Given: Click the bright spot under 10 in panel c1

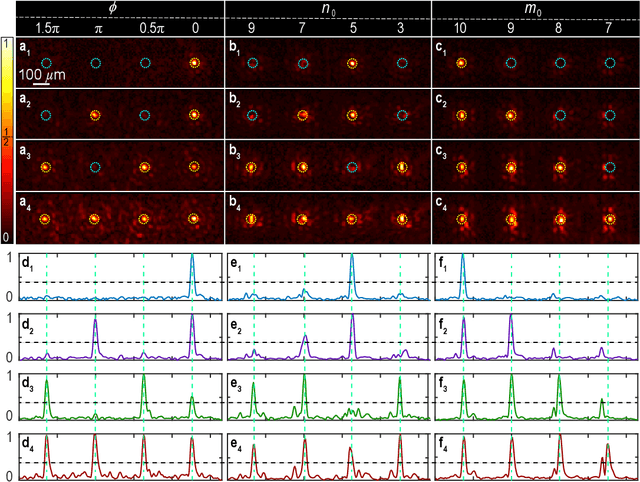Looking at the screenshot, I should 461,63.
